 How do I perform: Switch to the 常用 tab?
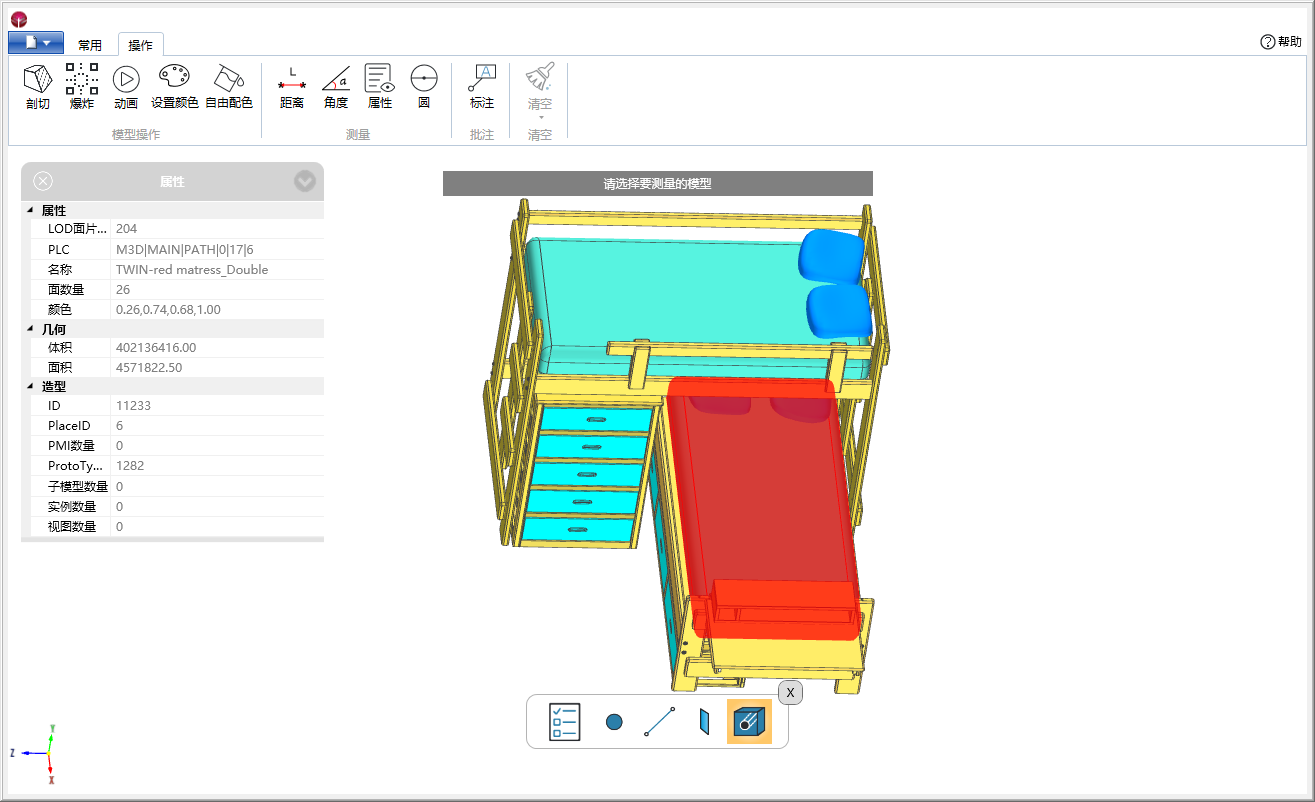coord(90,45)
